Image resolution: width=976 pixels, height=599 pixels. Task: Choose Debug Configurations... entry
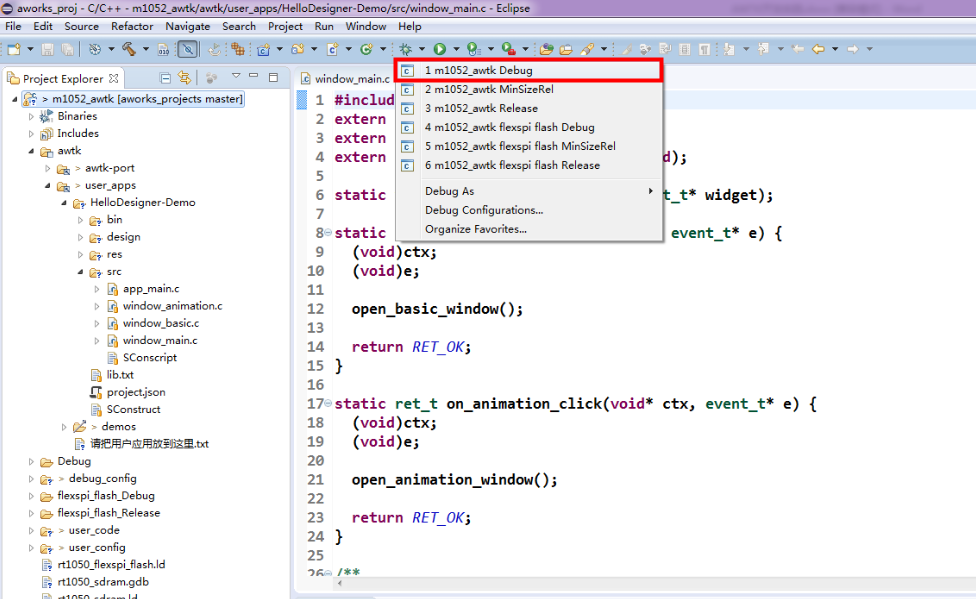[483, 210]
